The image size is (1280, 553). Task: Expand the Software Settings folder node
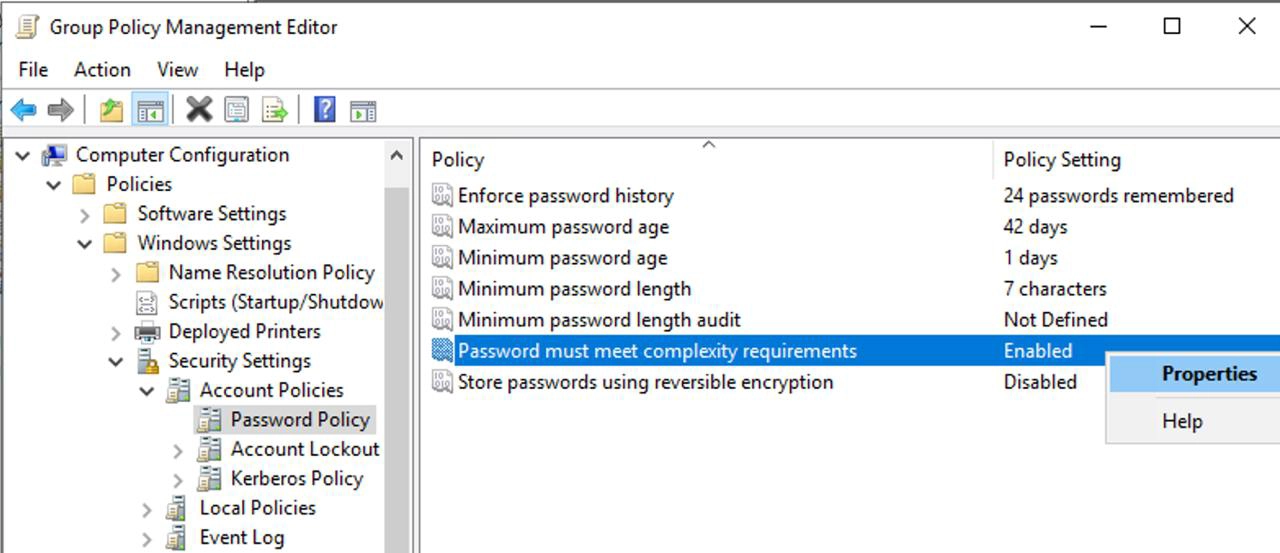pos(85,214)
